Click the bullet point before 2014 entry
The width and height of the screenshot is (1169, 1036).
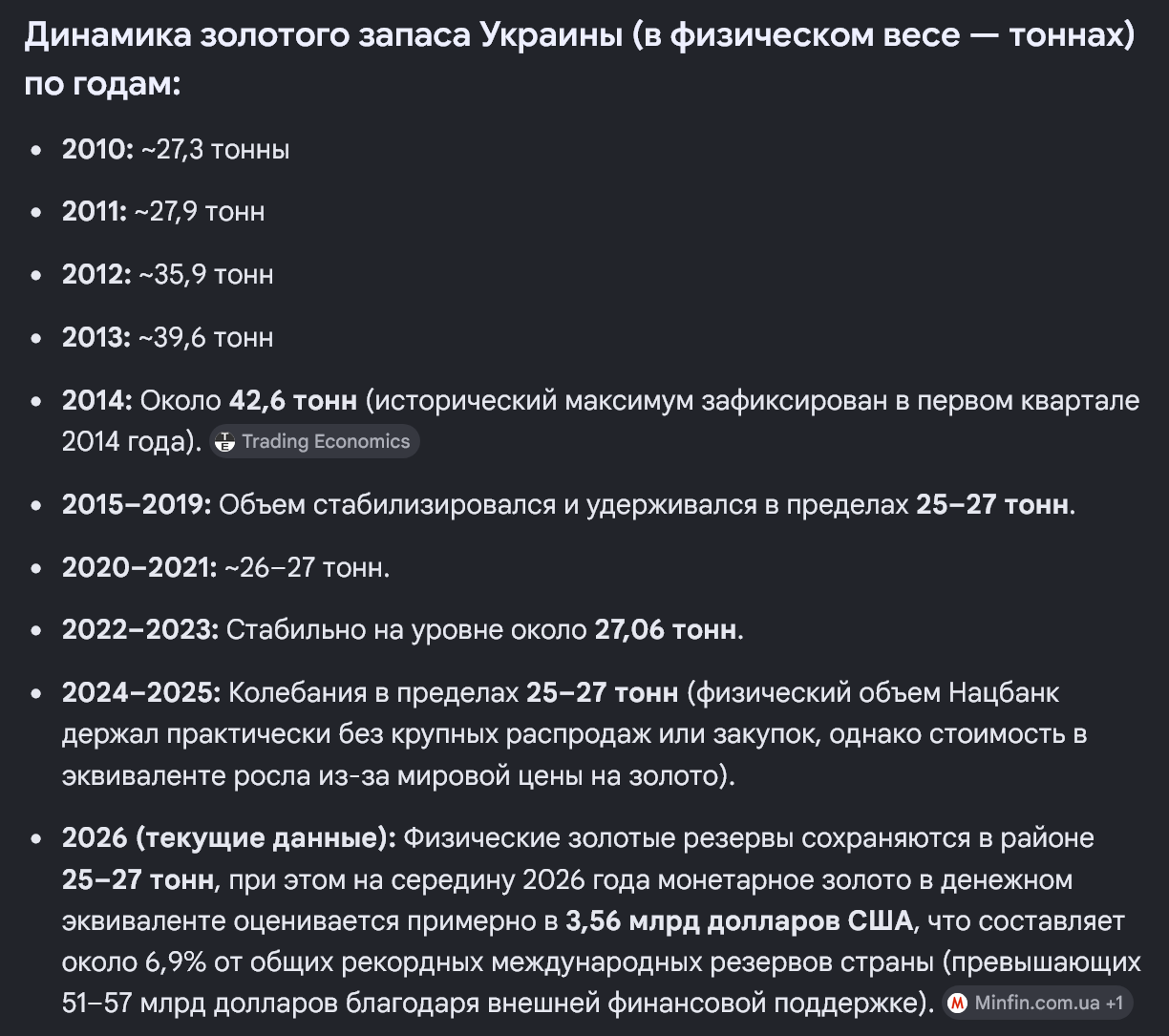[36, 402]
